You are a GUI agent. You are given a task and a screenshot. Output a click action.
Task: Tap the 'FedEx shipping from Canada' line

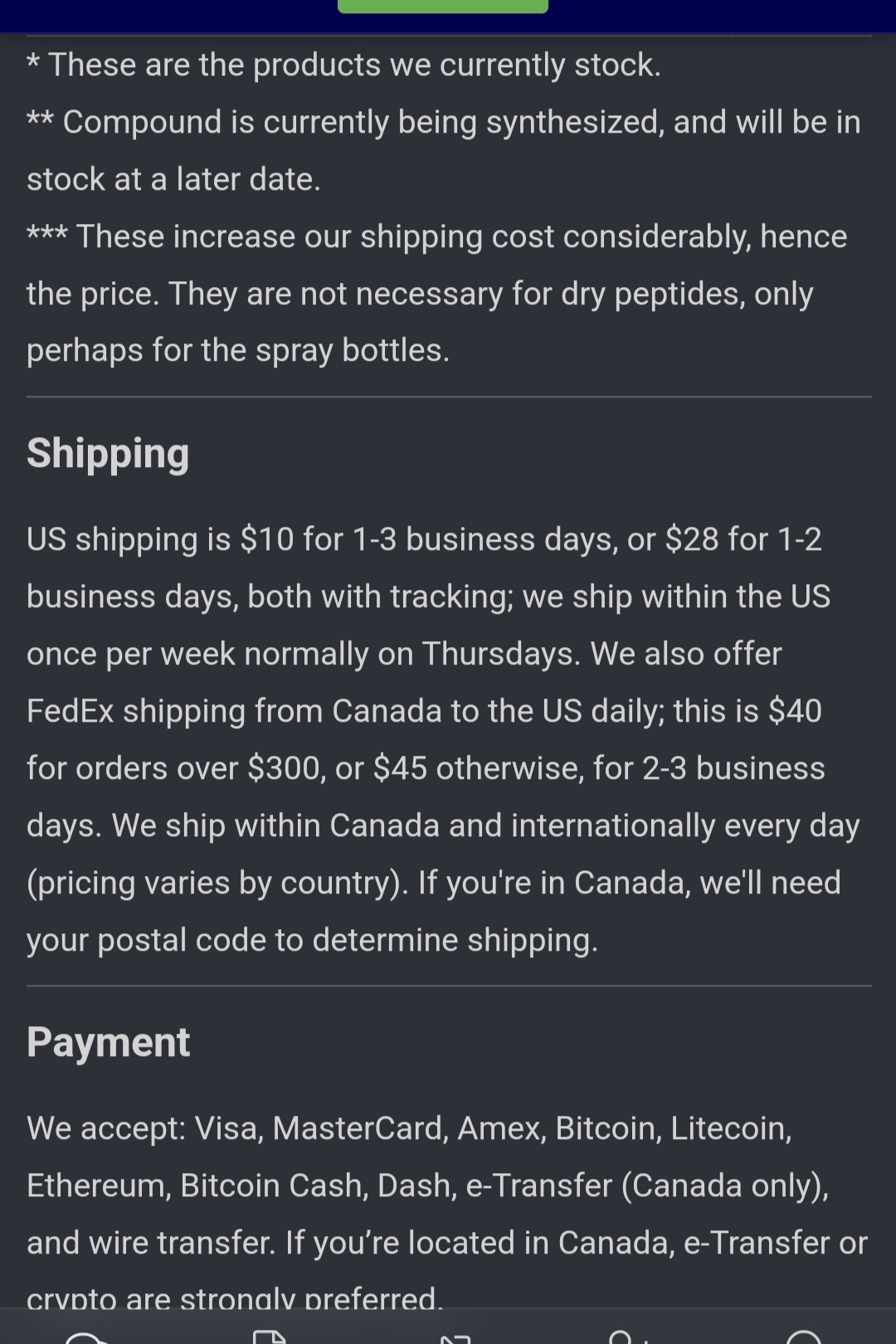pyautogui.click(x=424, y=712)
